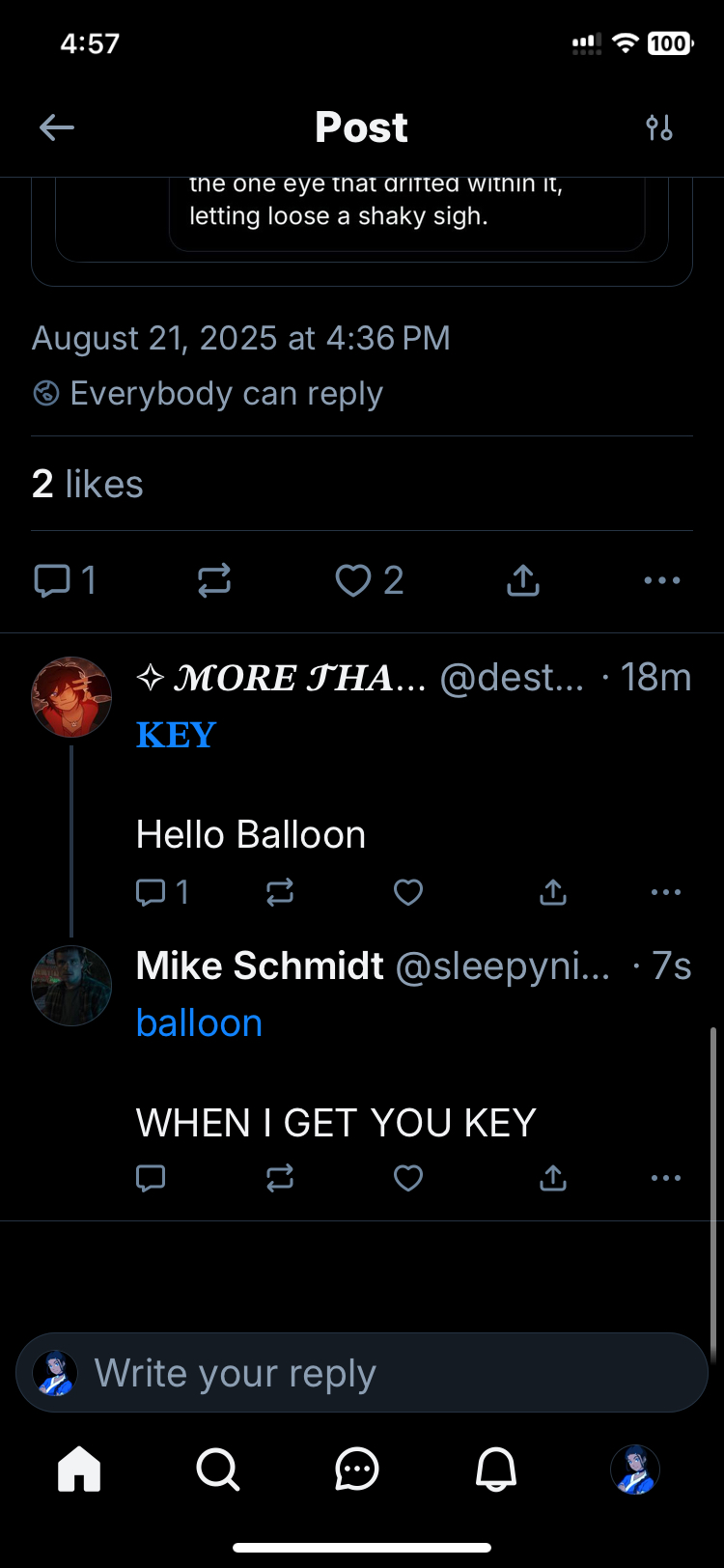Open the Notifications bell tab

(x=496, y=1470)
